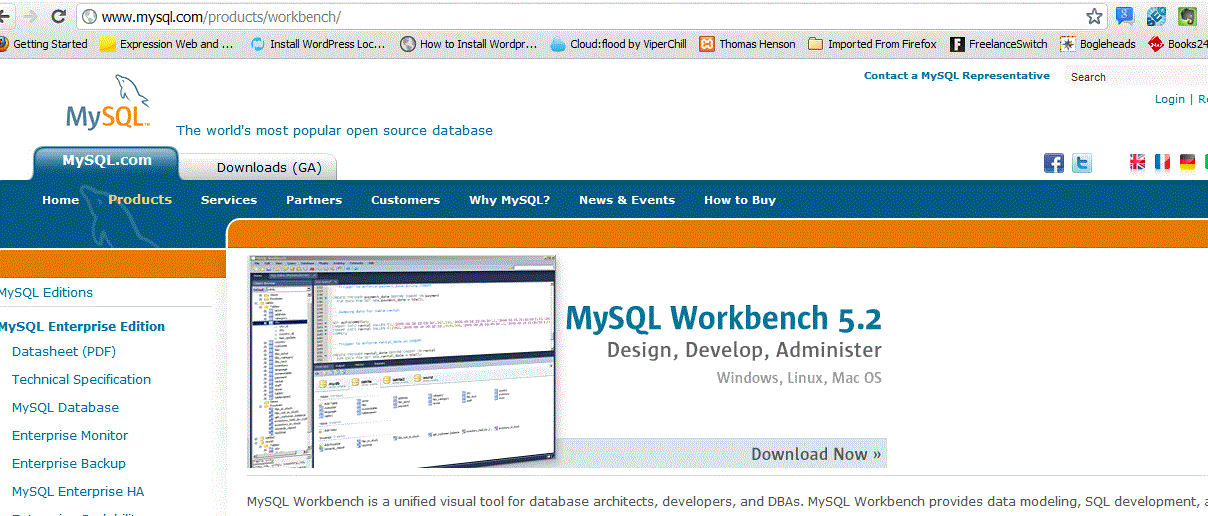Open the FreelanceSwitch bookmark
The image size is (1208, 516).
click(x=999, y=44)
